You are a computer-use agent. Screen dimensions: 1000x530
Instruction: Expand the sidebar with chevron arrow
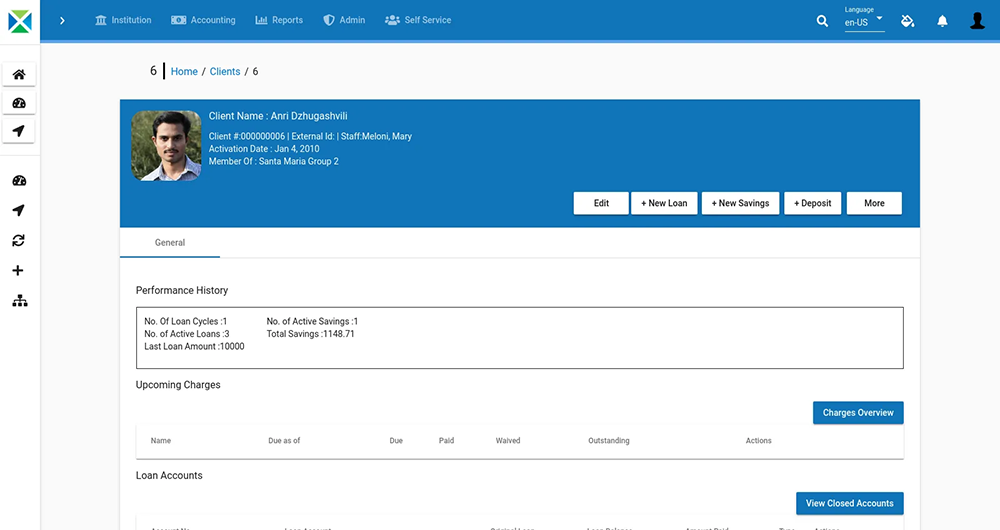[62, 20]
